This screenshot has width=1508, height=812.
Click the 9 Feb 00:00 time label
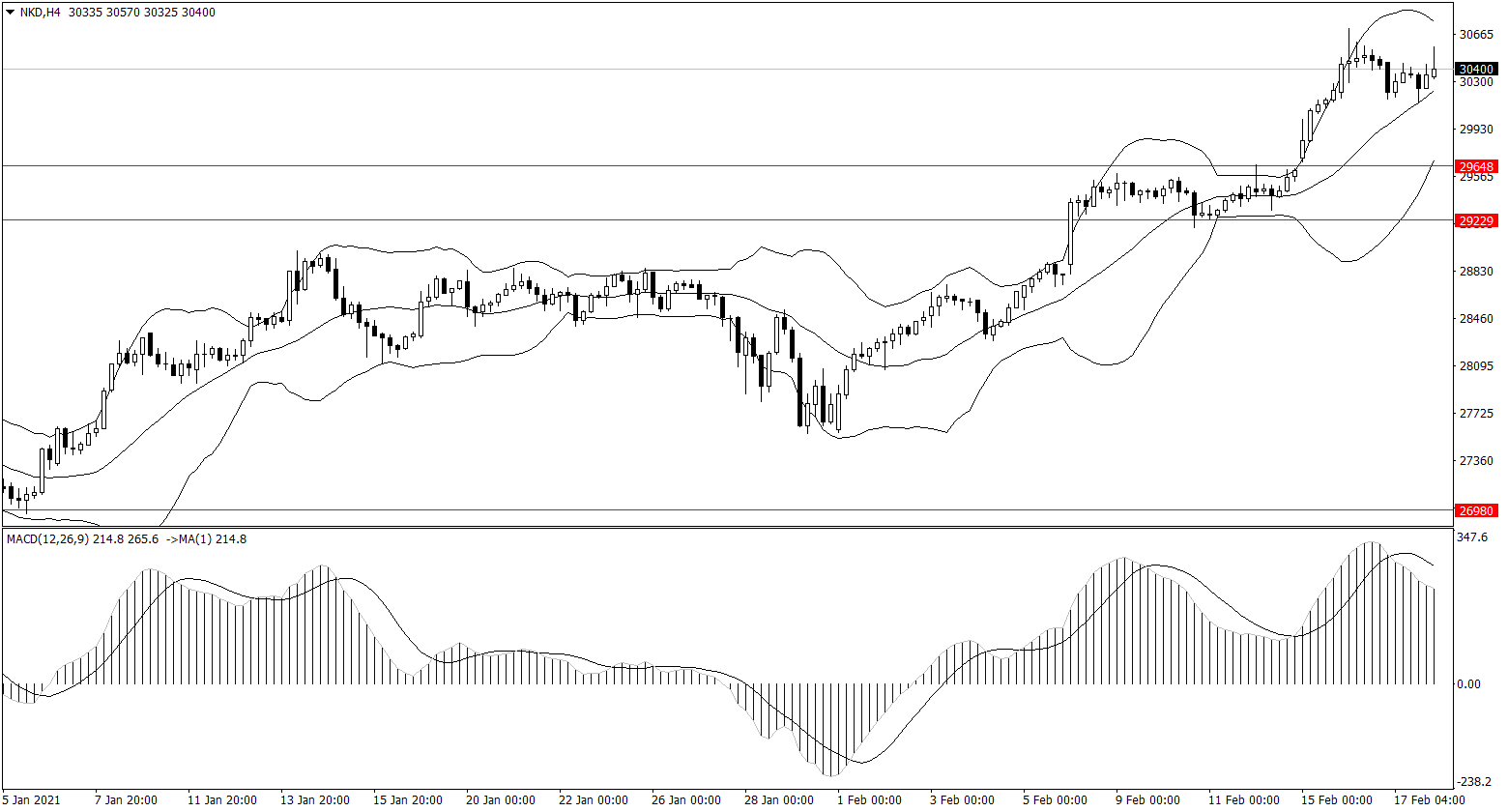pos(1145,800)
